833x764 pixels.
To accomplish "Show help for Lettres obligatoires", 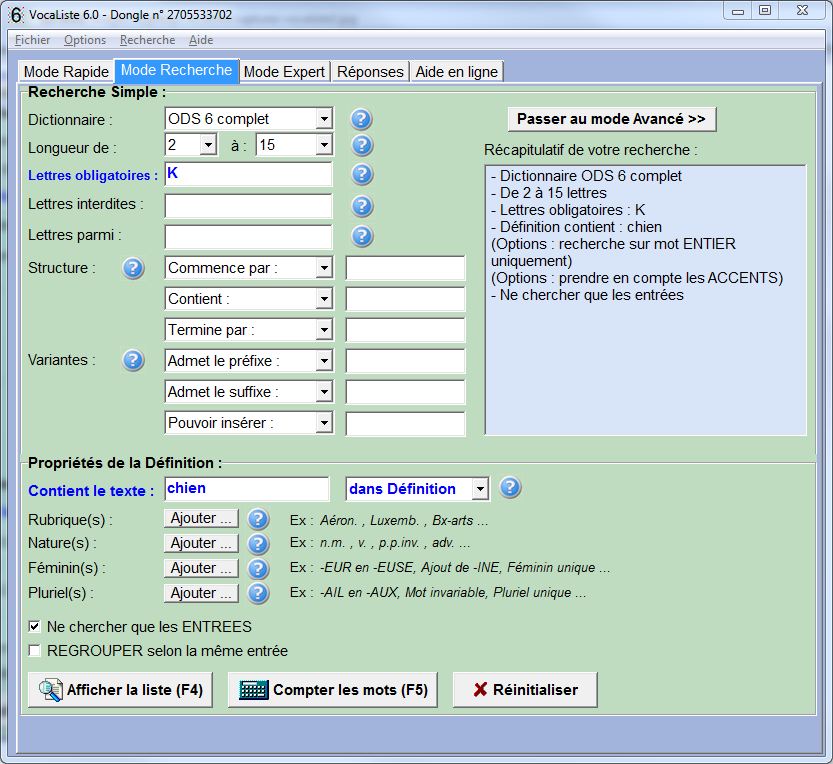I will 362,174.
